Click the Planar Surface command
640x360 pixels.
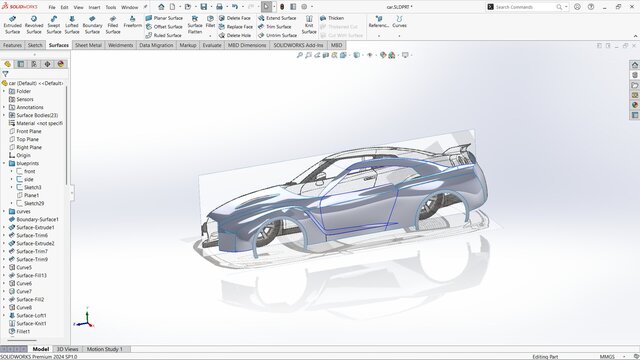[x=164, y=18]
